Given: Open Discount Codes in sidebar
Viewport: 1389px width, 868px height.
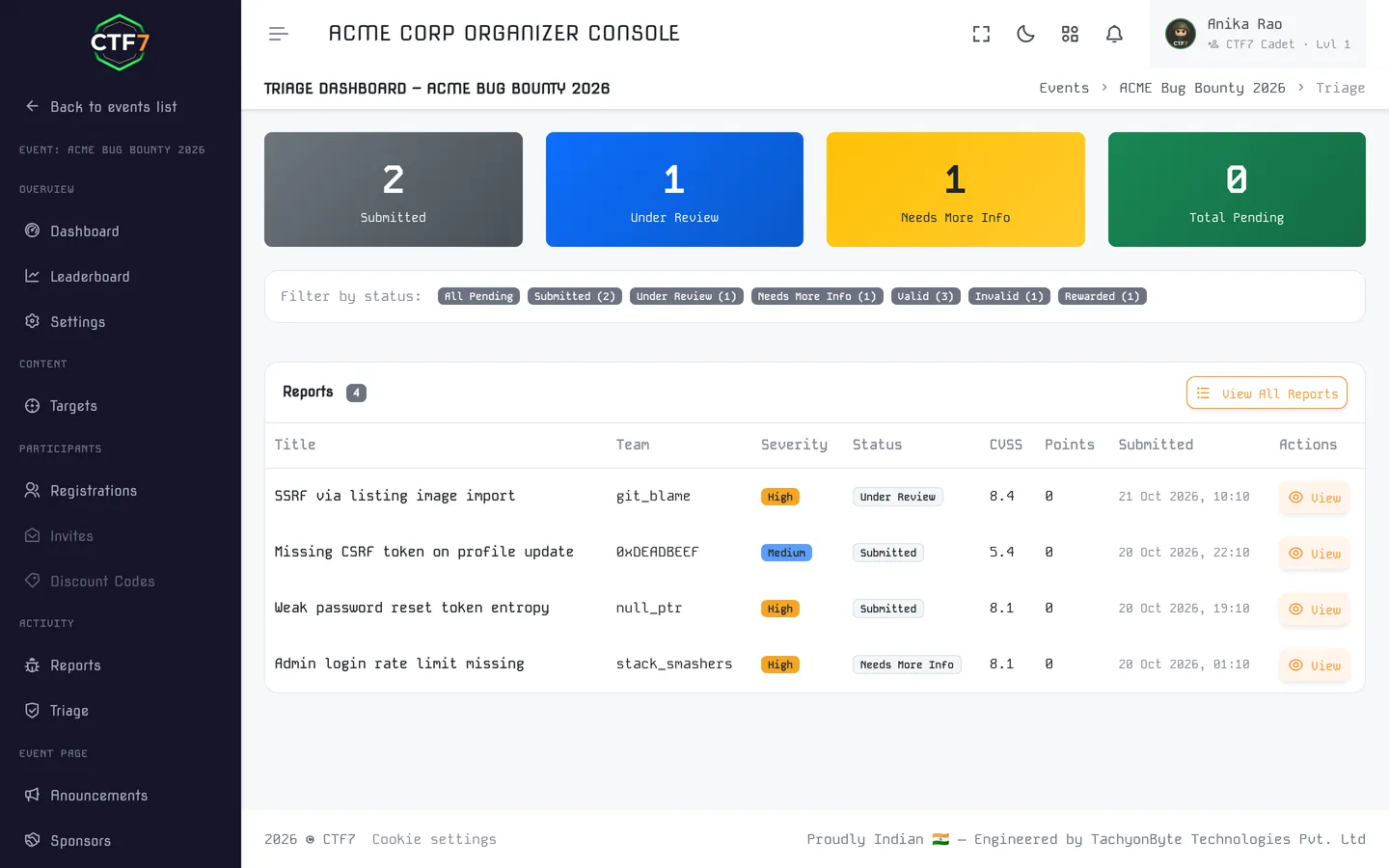Looking at the screenshot, I should tap(90, 582).
